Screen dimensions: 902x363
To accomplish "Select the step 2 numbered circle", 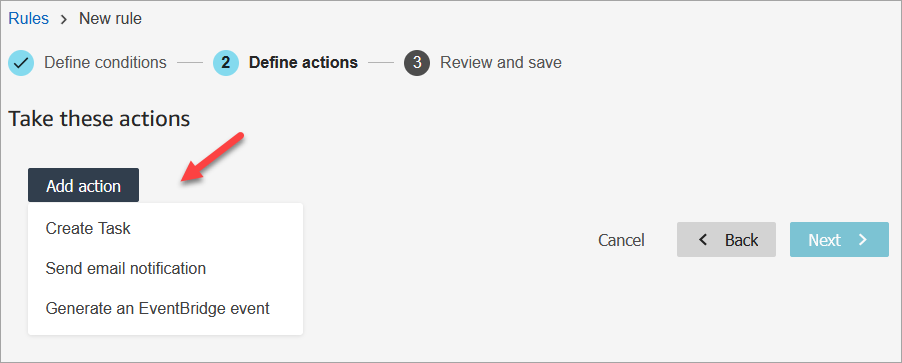I will coord(226,63).
